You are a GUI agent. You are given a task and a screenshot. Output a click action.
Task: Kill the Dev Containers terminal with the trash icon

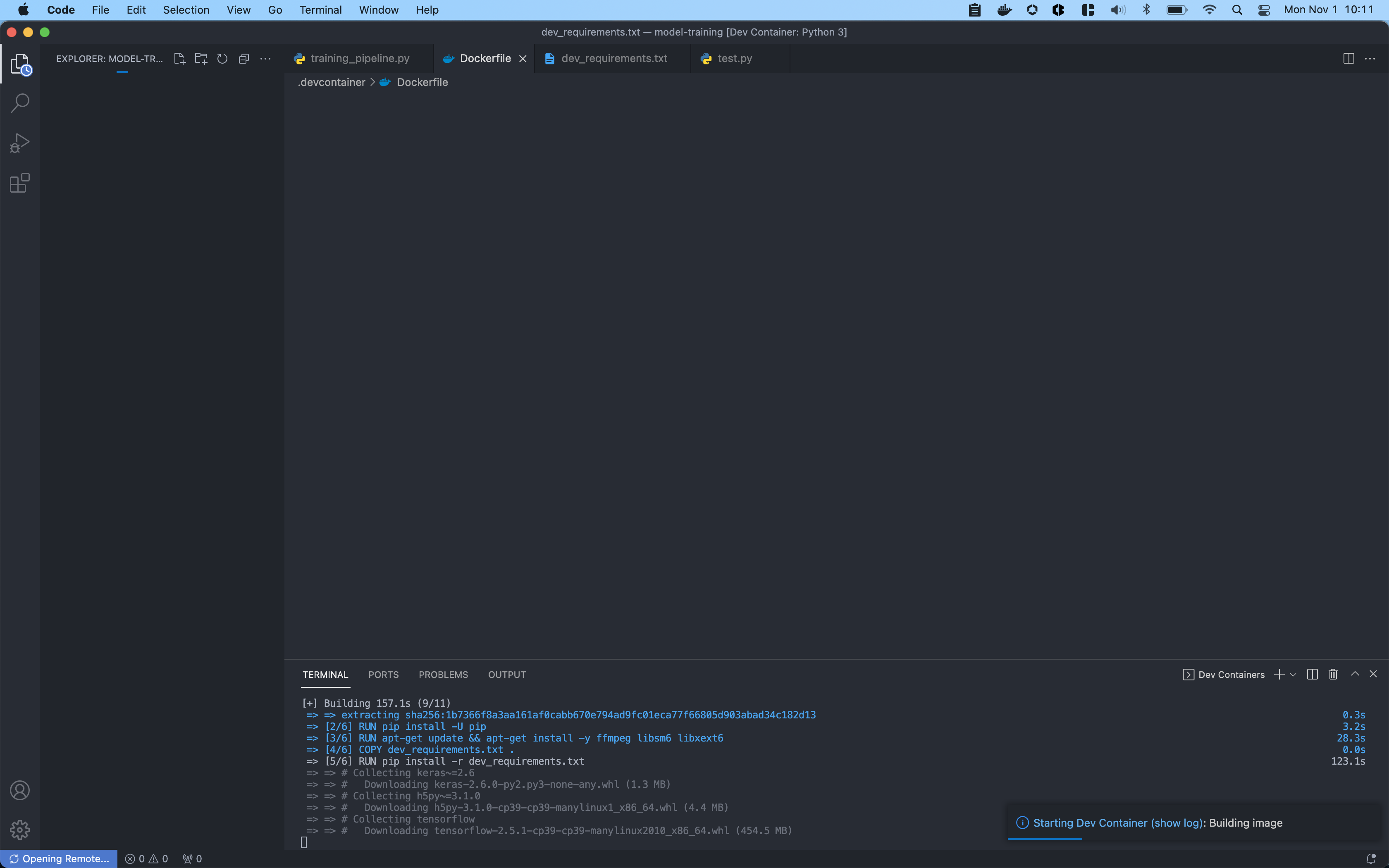click(x=1332, y=674)
